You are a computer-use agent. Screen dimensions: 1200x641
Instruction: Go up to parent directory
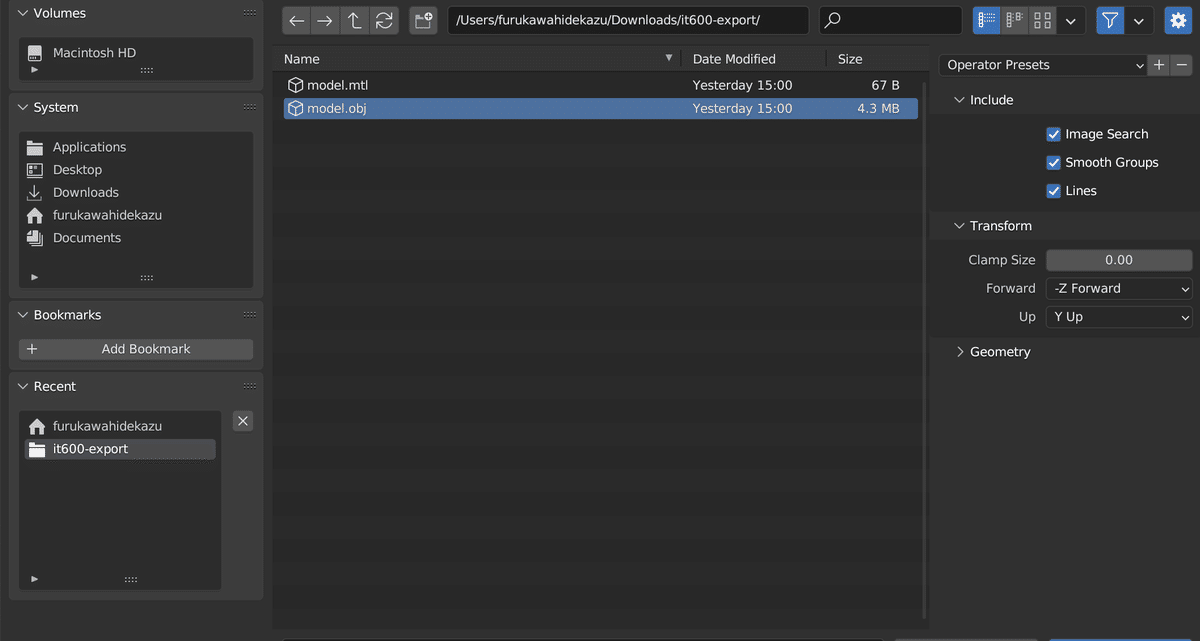[x=354, y=20]
